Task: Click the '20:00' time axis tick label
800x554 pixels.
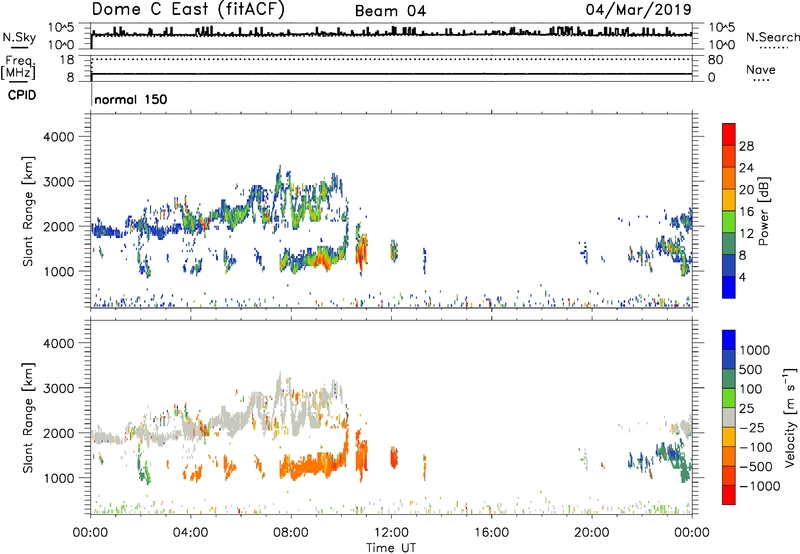Action: (x=592, y=533)
